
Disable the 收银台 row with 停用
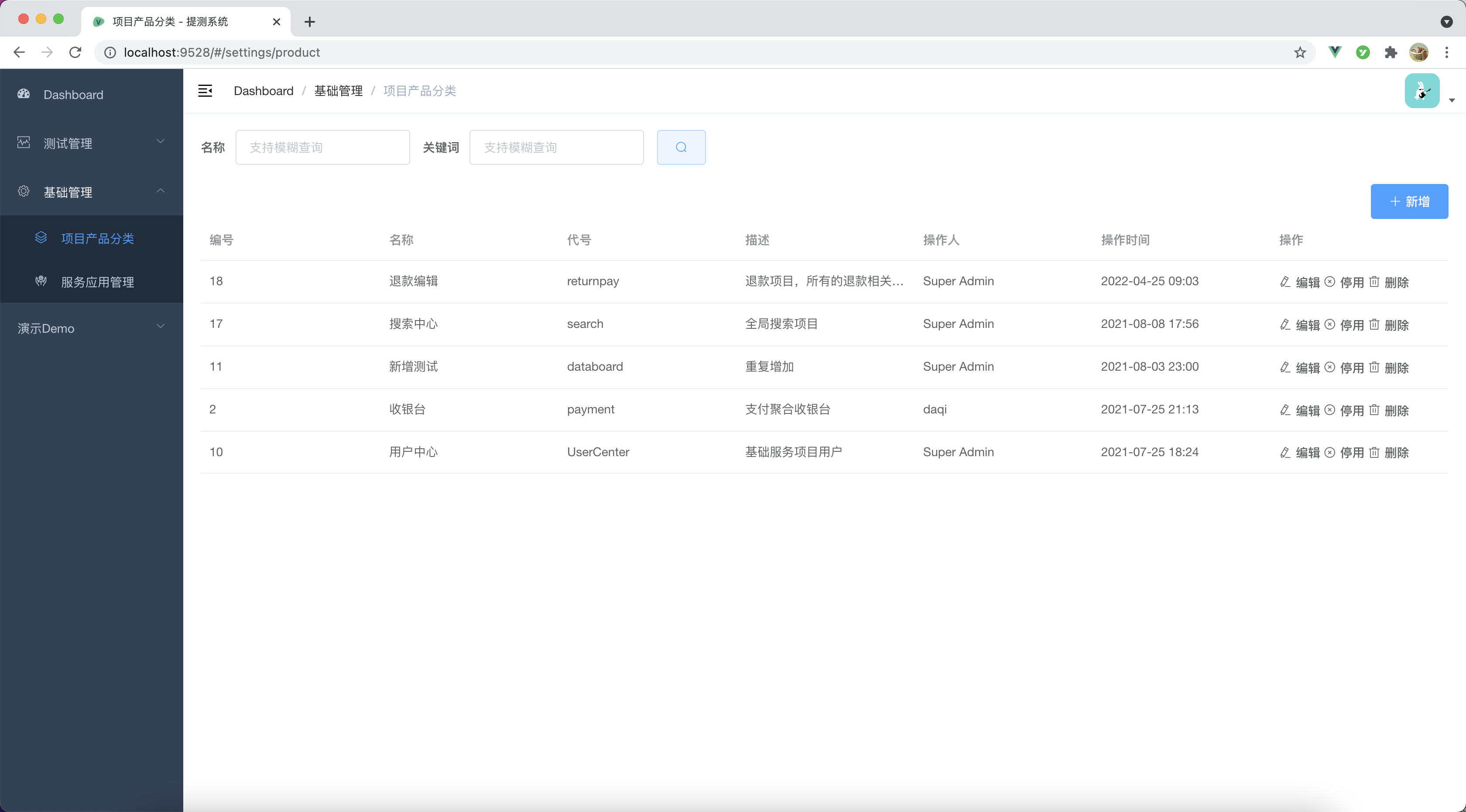1344,410
